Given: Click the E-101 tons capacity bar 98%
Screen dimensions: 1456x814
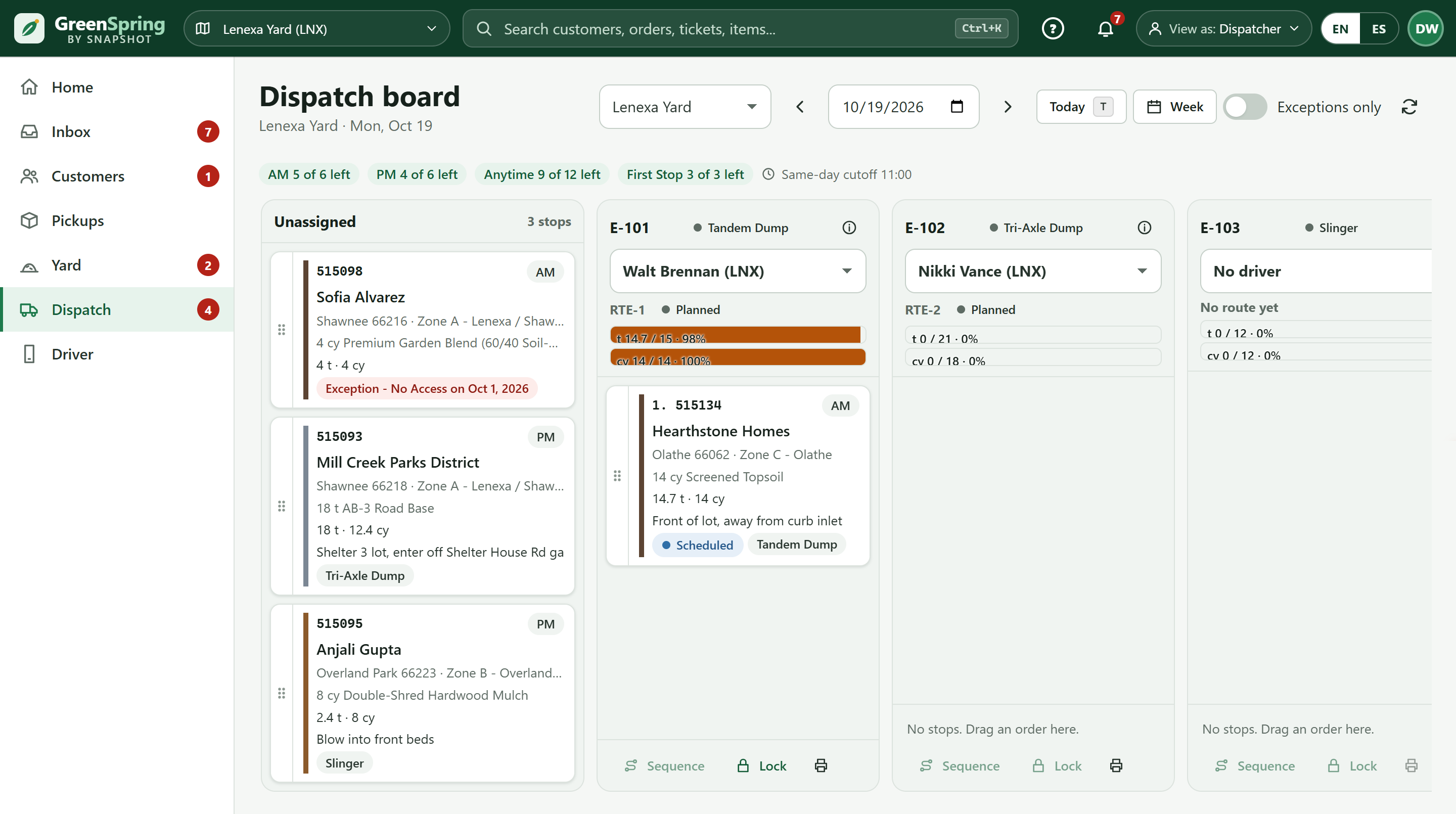Looking at the screenshot, I should pos(738,335).
